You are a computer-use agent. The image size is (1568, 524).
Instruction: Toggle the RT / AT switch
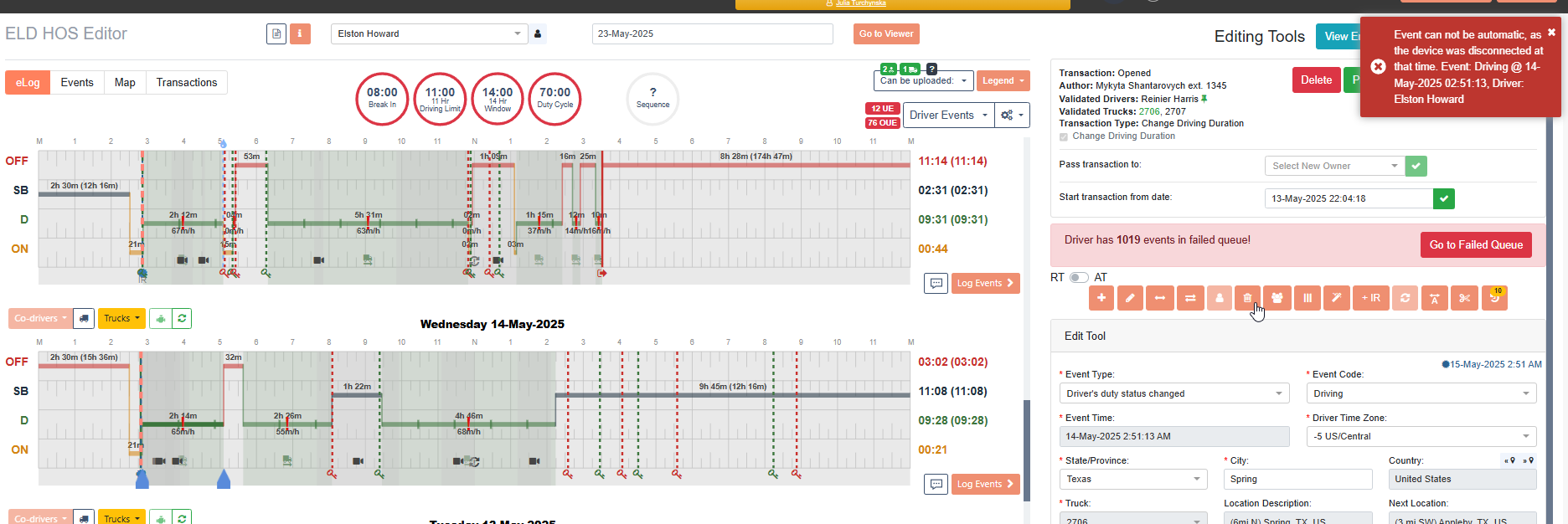tap(1079, 278)
